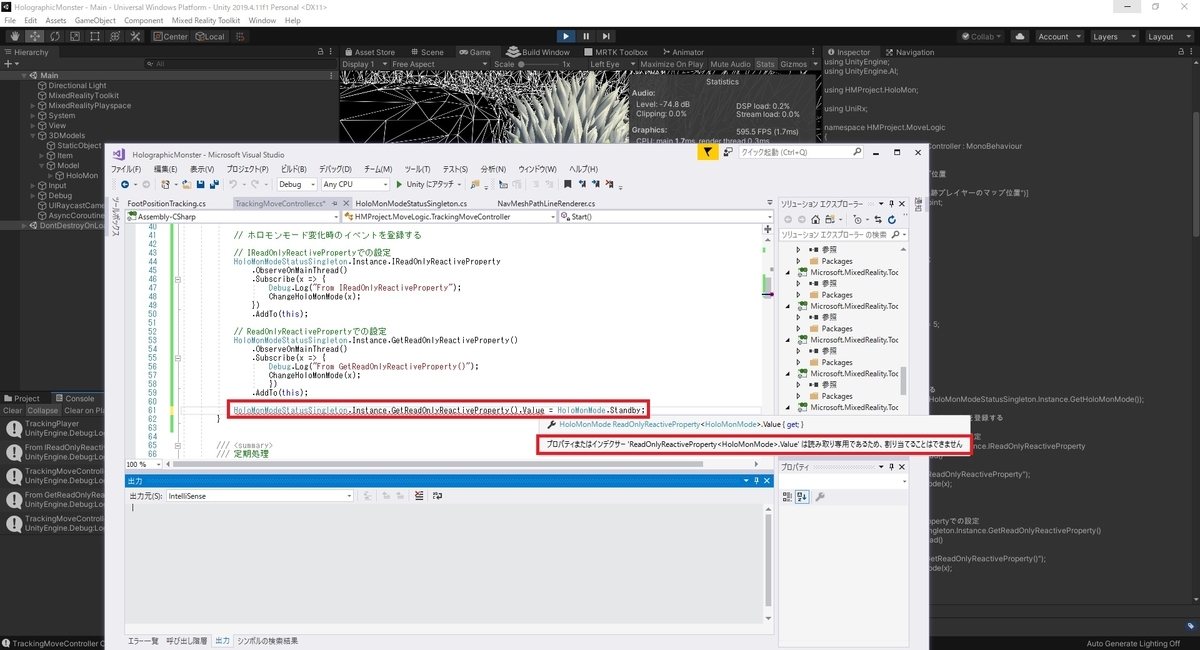Viewport: 1200px width, 650px height.
Task: Toggle Maximize On Play
Action: [671, 64]
